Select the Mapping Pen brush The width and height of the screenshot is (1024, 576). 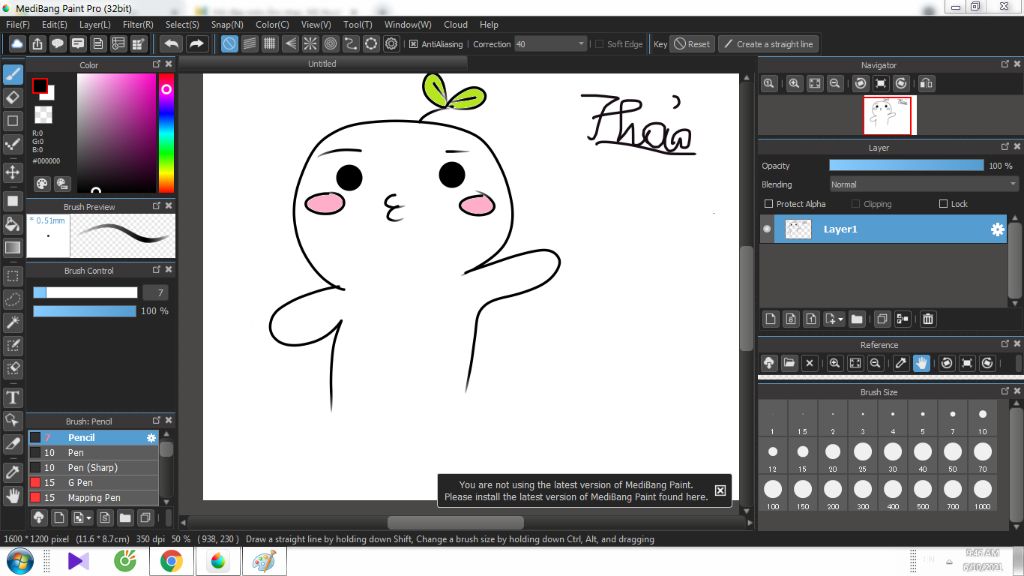point(93,498)
